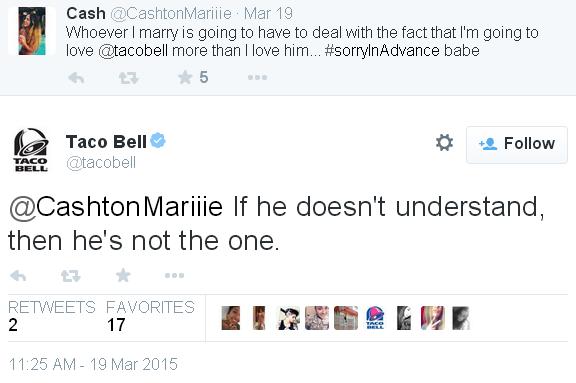
Task: Open more options on Cash's tweet
Action: pyautogui.click(x=257, y=77)
